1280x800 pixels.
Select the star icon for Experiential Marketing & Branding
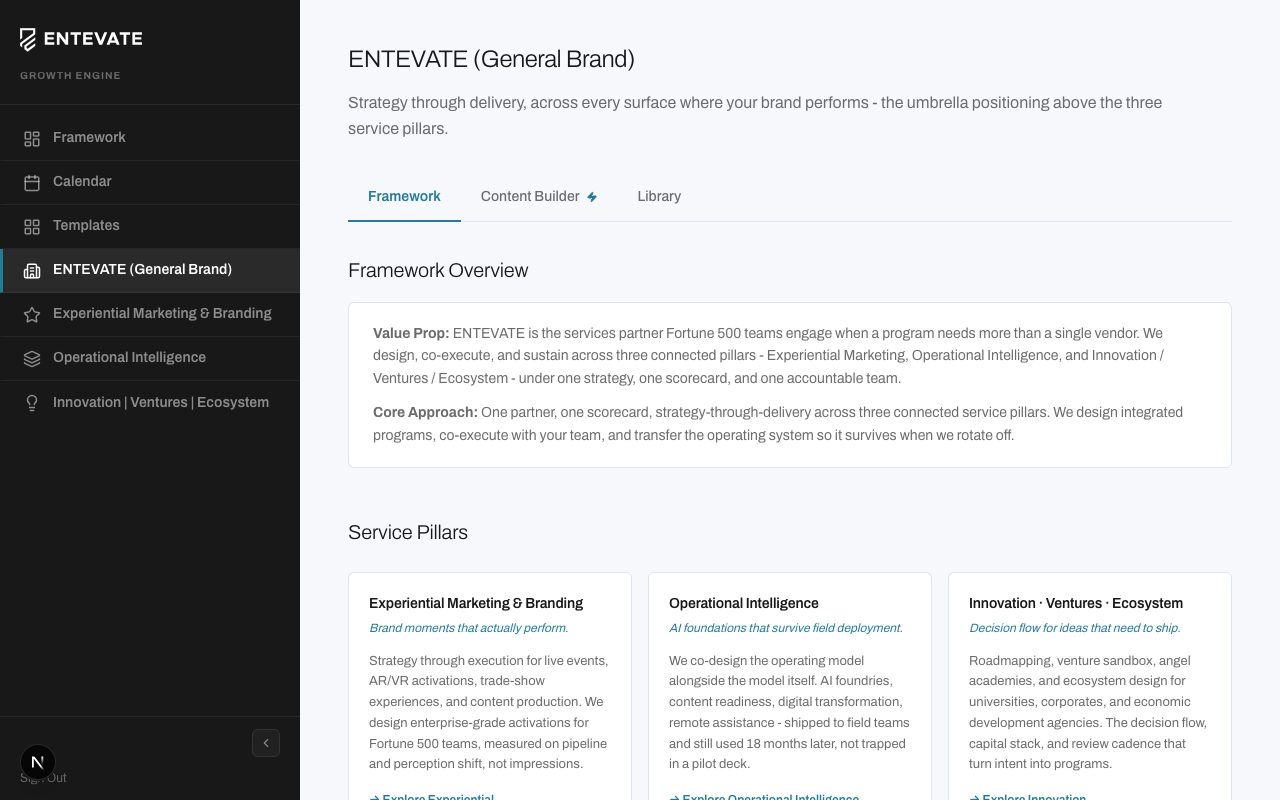(32, 314)
